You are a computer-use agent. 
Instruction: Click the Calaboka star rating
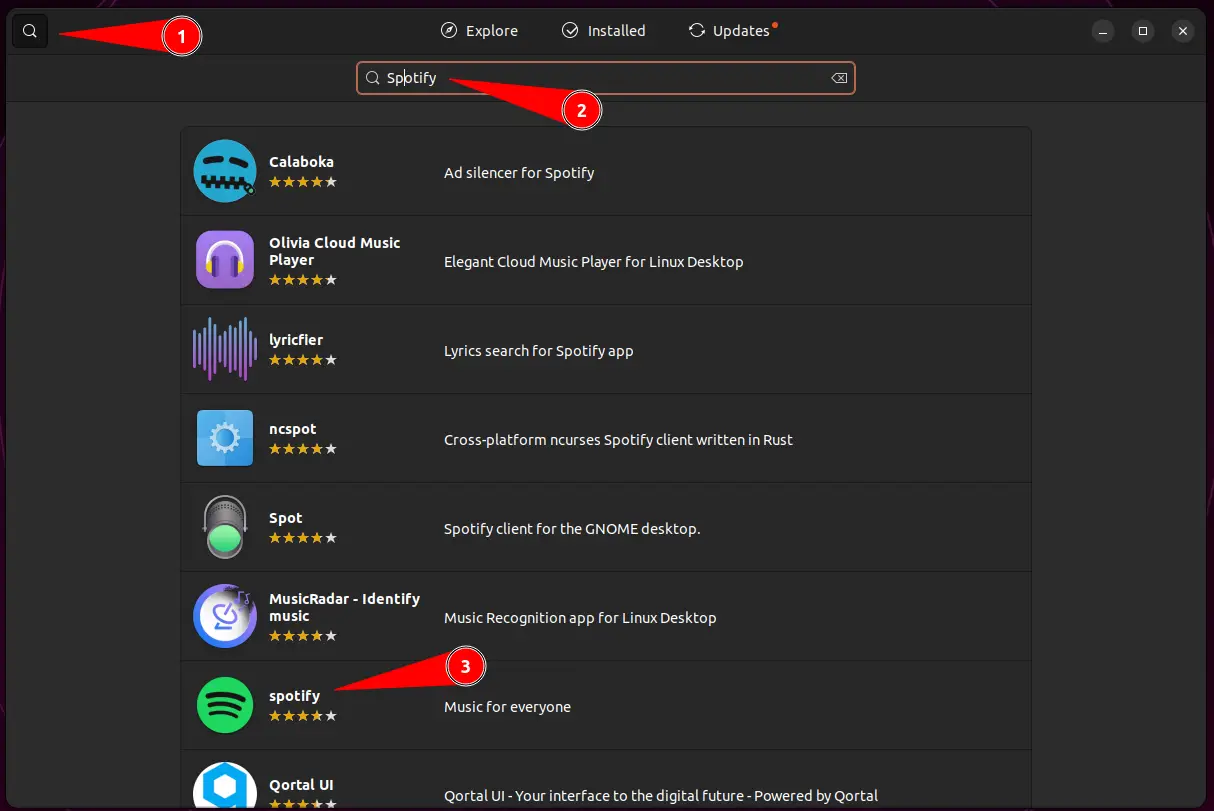[303, 182]
